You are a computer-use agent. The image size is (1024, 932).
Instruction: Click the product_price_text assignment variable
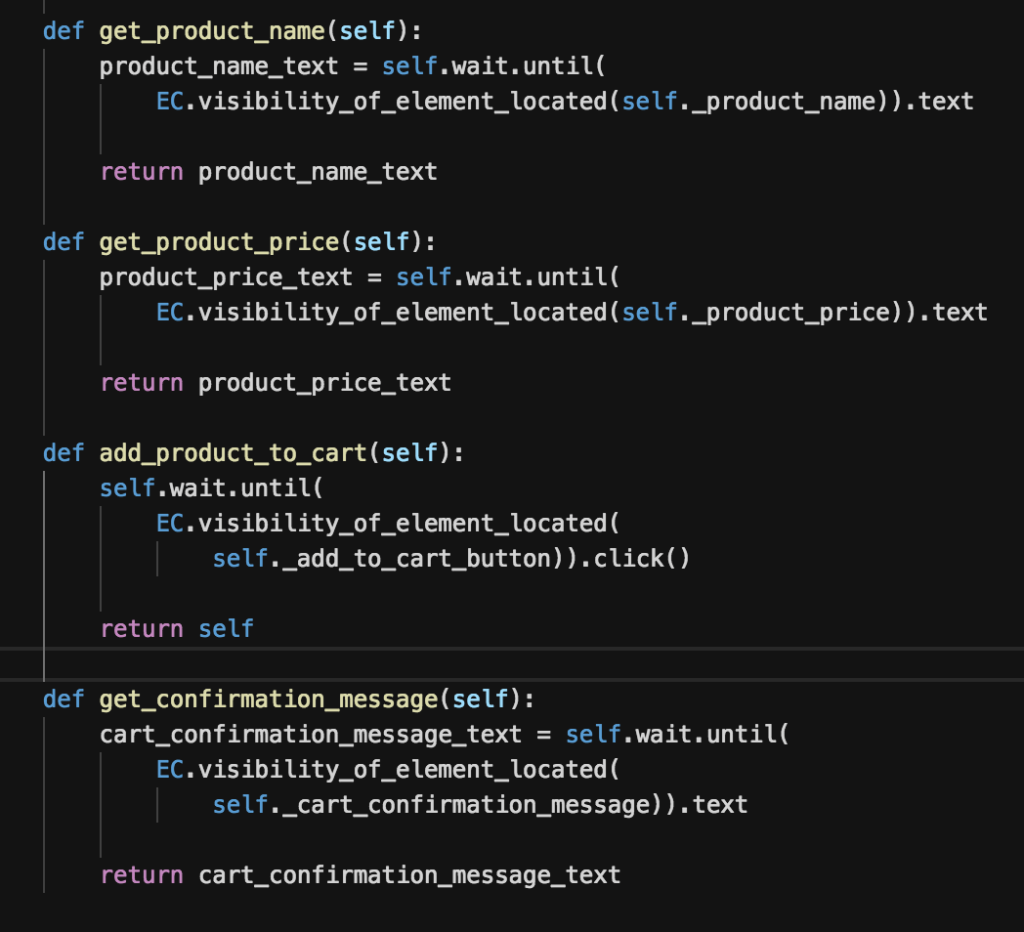(226, 277)
